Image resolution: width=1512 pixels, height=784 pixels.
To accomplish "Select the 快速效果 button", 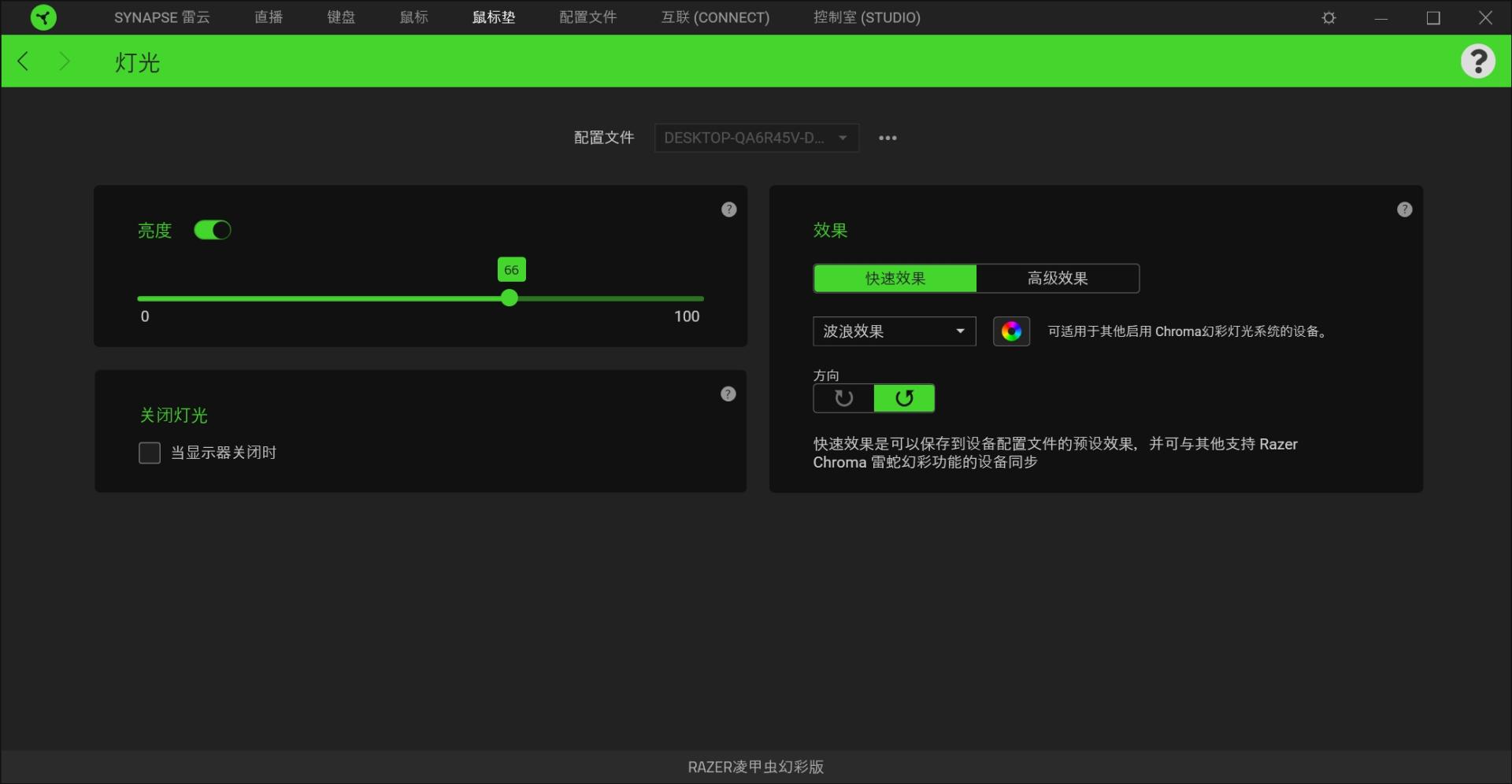I will (894, 278).
